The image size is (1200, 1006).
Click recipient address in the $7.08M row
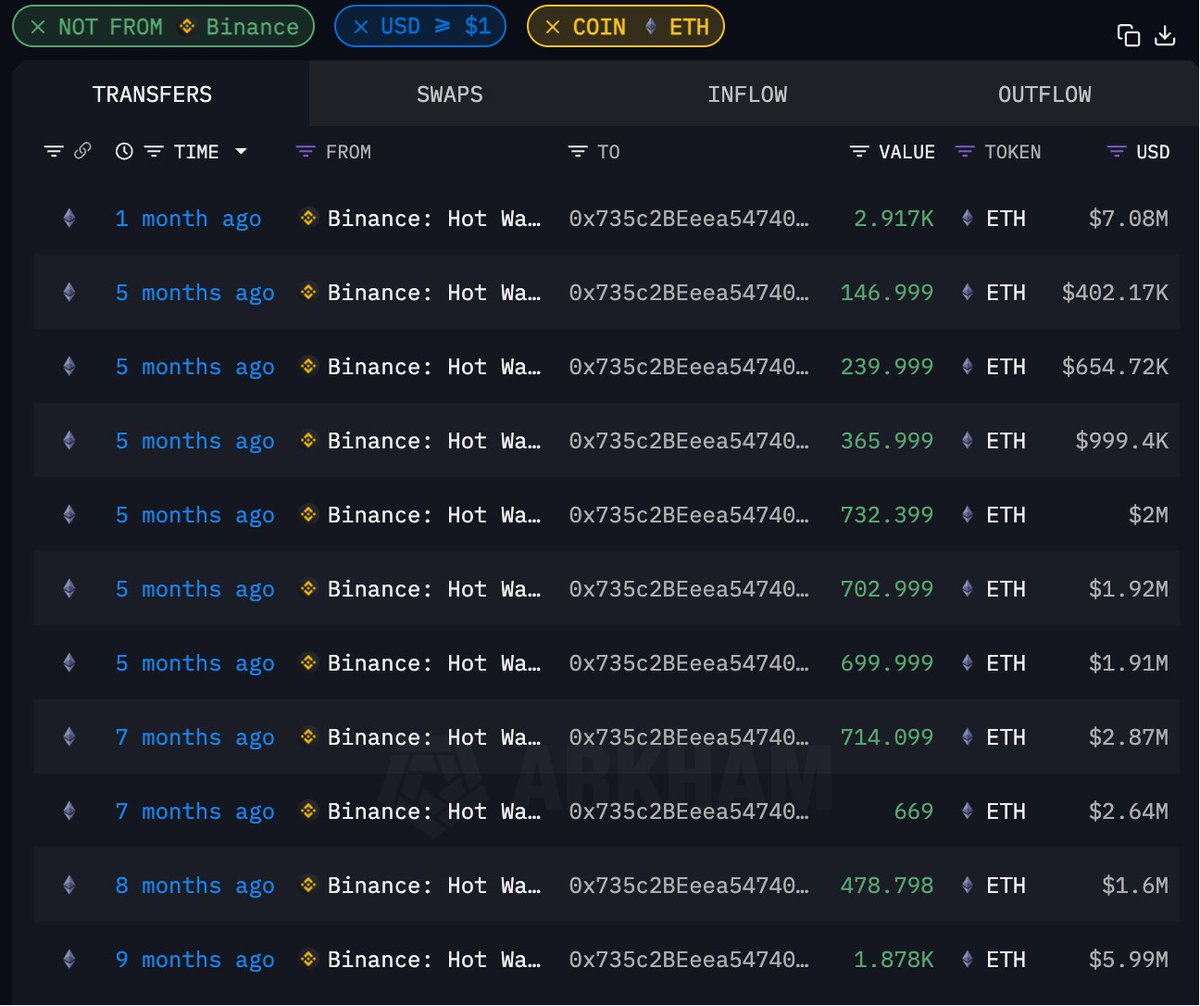pos(689,218)
